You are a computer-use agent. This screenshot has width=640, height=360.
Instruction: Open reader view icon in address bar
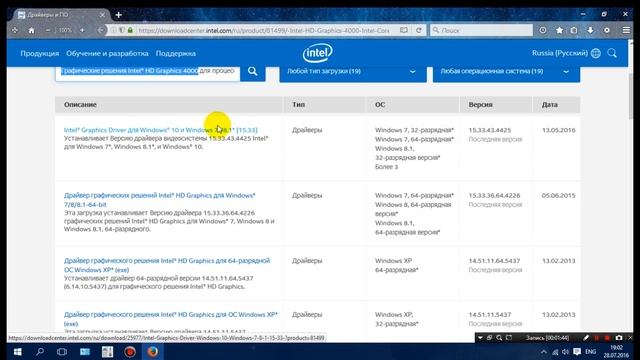coord(404,30)
